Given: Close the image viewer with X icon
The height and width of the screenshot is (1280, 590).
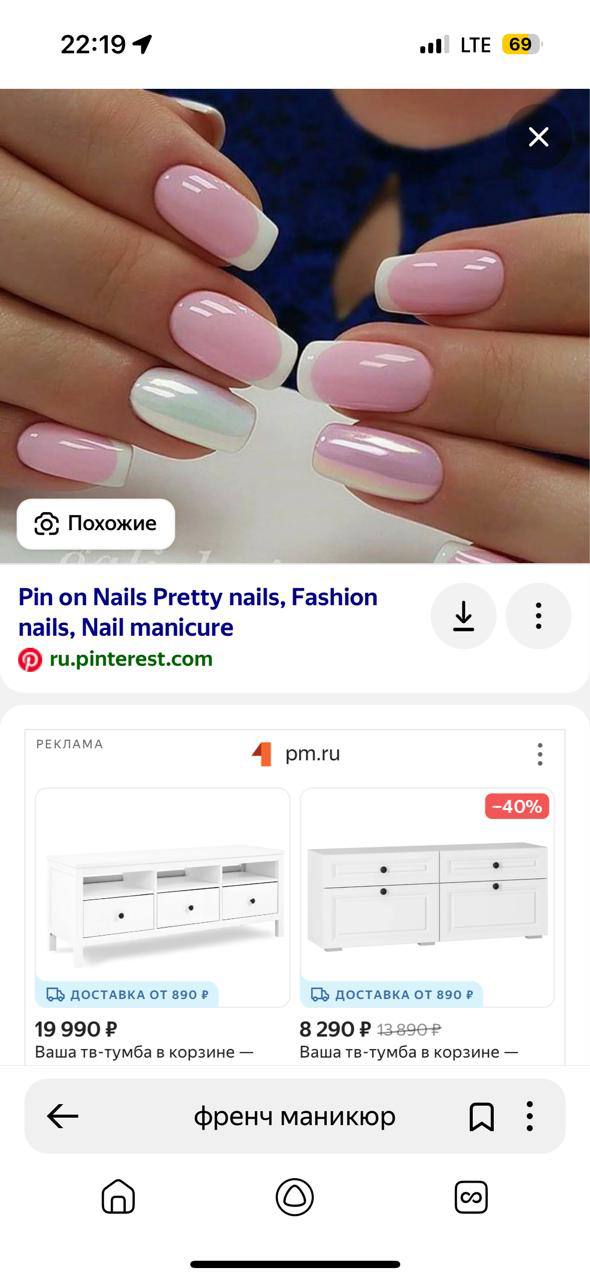Looking at the screenshot, I should [x=538, y=137].
